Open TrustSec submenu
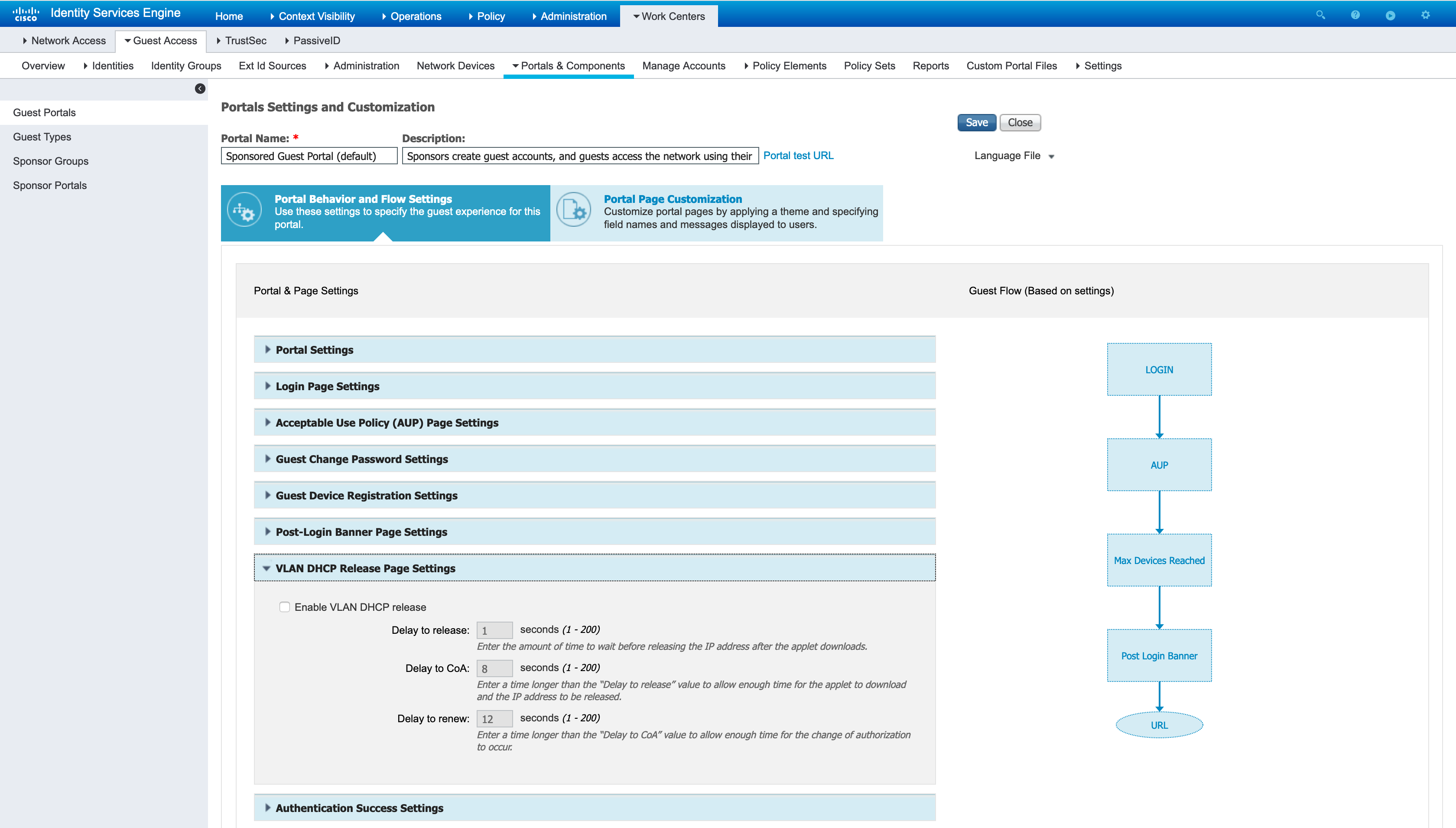The image size is (1456, 828). tap(241, 40)
